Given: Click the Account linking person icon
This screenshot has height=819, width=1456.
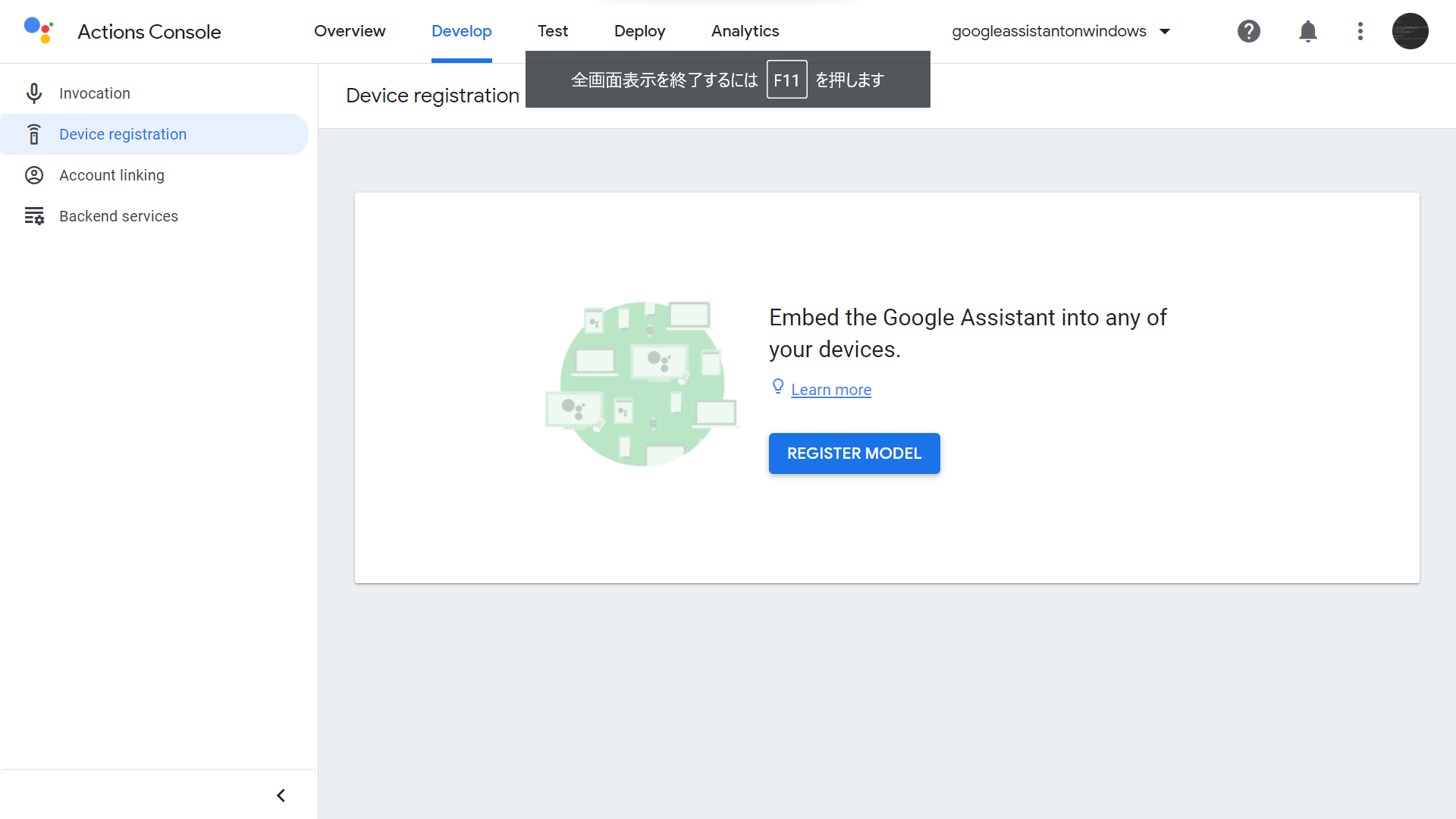Looking at the screenshot, I should click(x=34, y=175).
